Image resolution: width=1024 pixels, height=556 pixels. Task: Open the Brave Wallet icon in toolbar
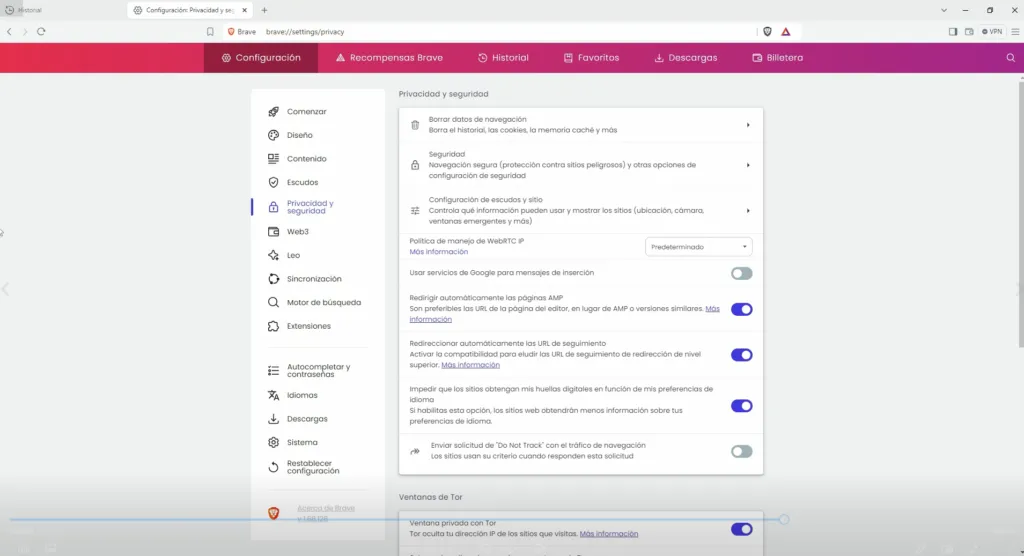[x=969, y=31]
